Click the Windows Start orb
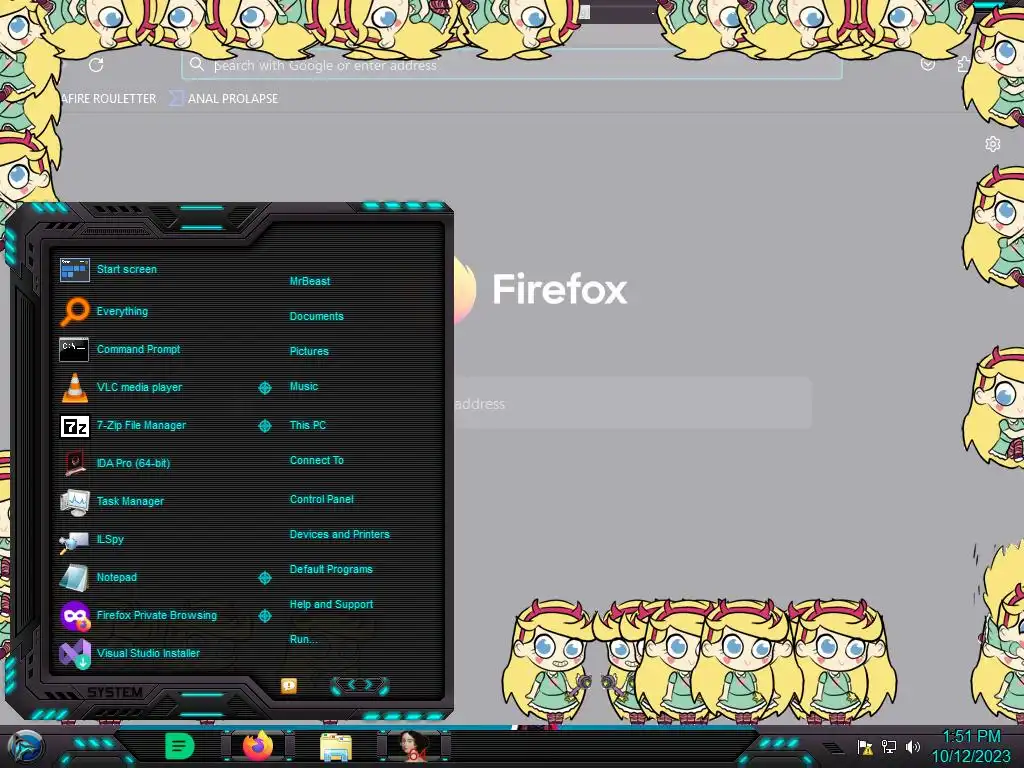This screenshot has width=1024, height=768. point(26,746)
